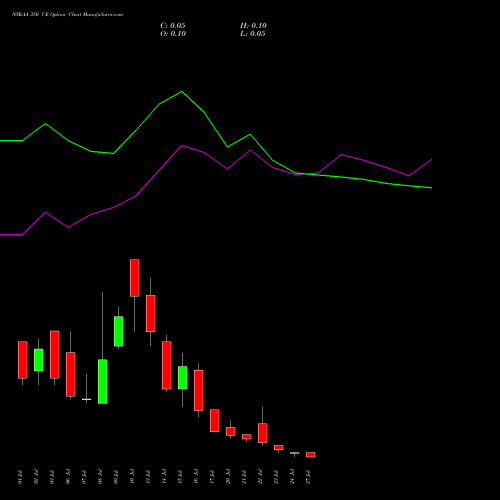Select the red candlestick above 14 Jul
The width and height of the screenshot is (500, 500).
click(167, 365)
